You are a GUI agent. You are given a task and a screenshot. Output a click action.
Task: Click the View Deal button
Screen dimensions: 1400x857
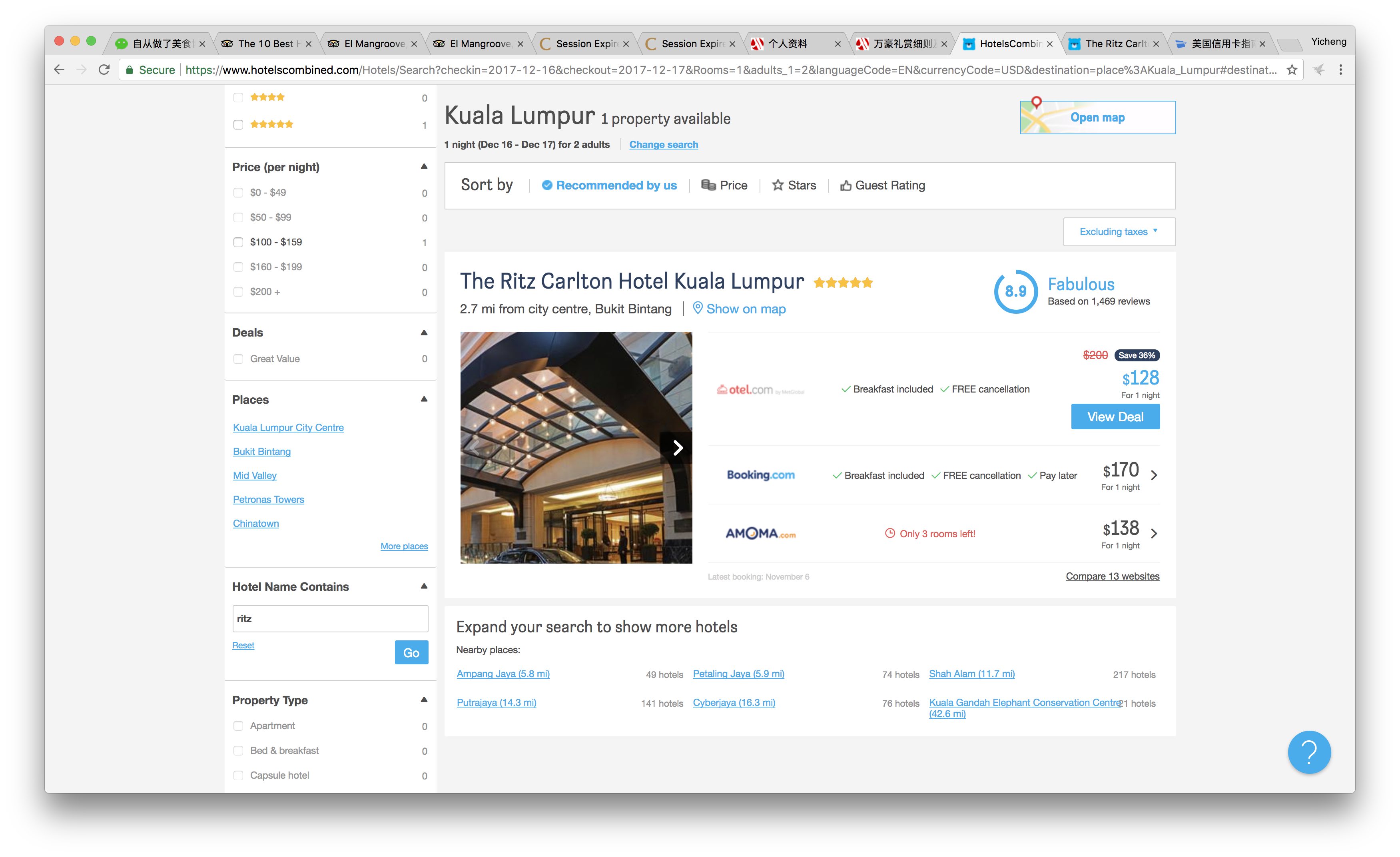[1115, 417]
